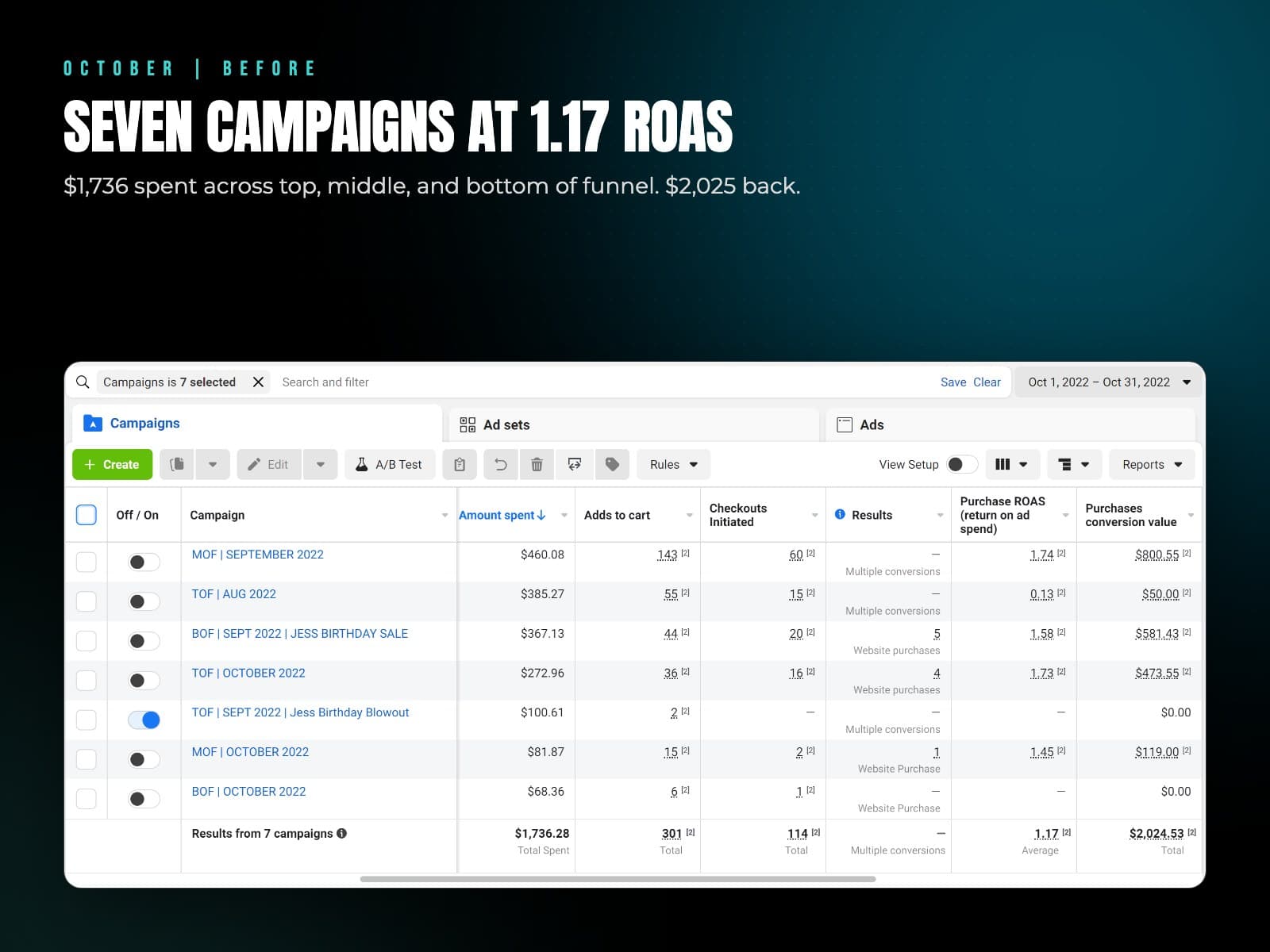This screenshot has height=952, width=1270.
Task: Toggle MOF | SEPTEMBER 2022 campaign on
Action: (x=144, y=562)
